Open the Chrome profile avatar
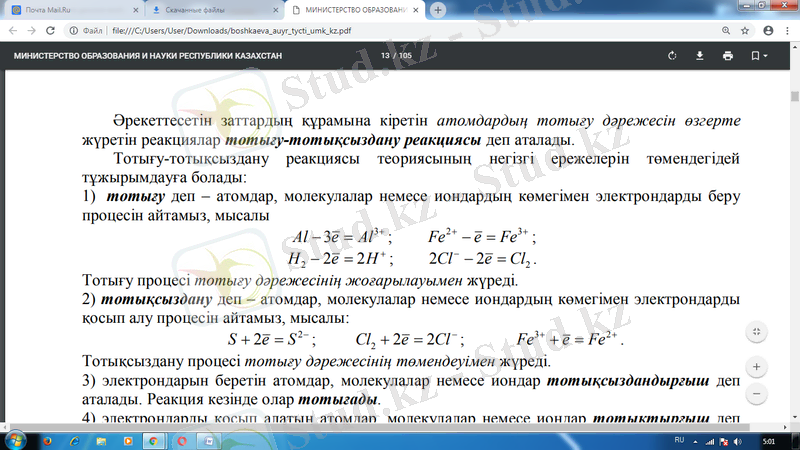This screenshot has width=800, height=450. (x=768, y=31)
